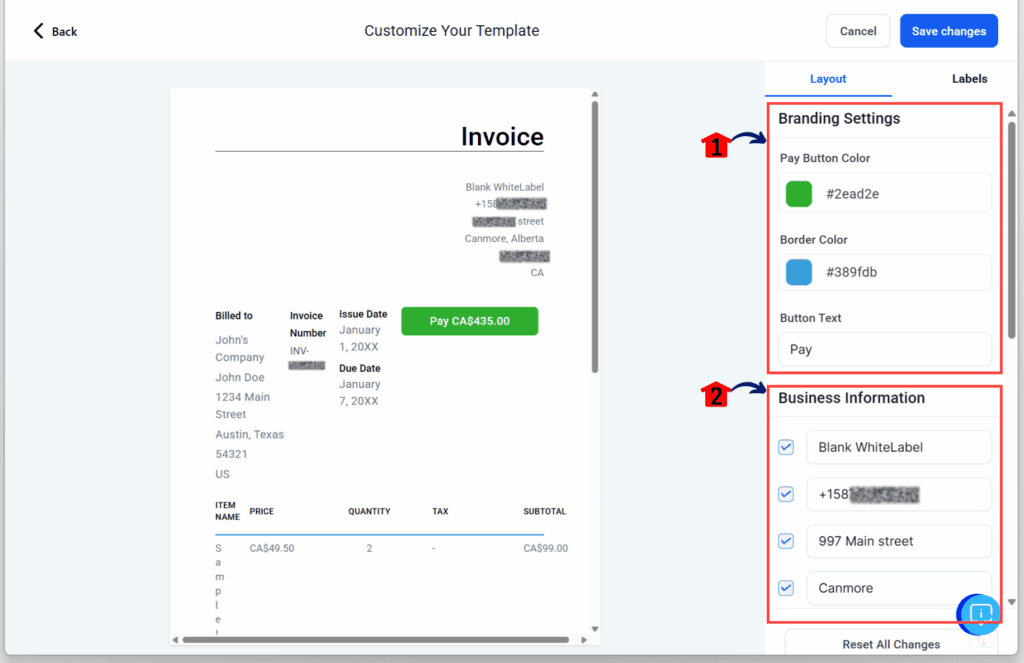1024x663 pixels.
Task: Click Reset All Changes button
Action: (x=890, y=644)
